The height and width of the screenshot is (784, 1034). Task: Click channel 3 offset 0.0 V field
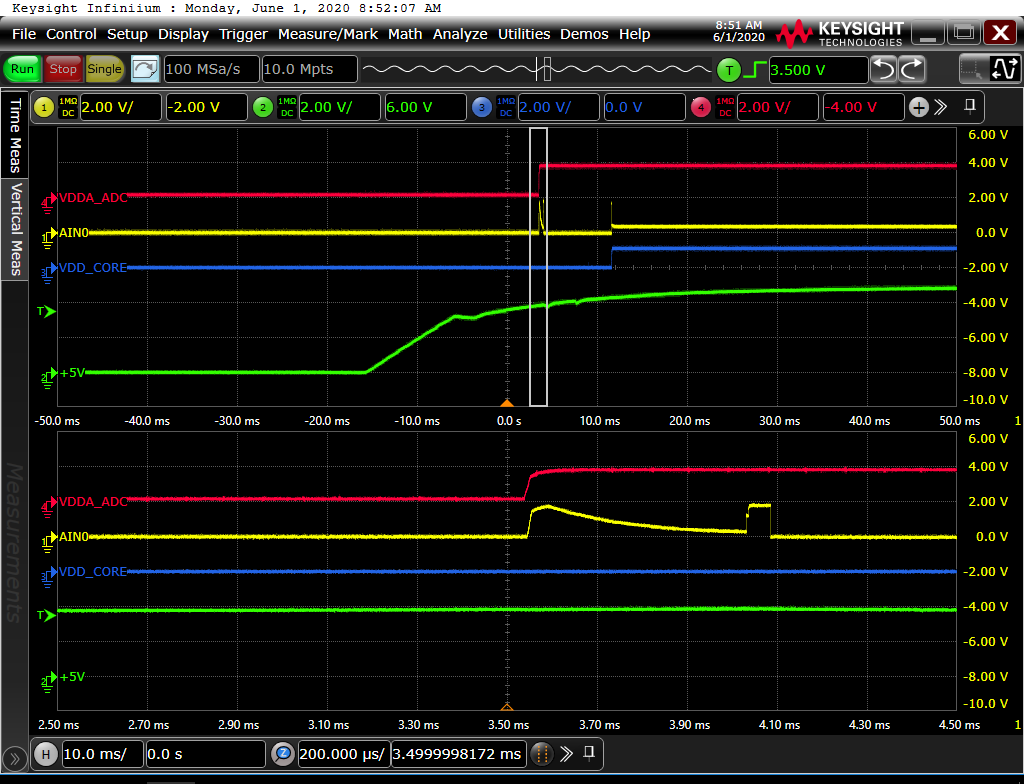click(x=644, y=107)
